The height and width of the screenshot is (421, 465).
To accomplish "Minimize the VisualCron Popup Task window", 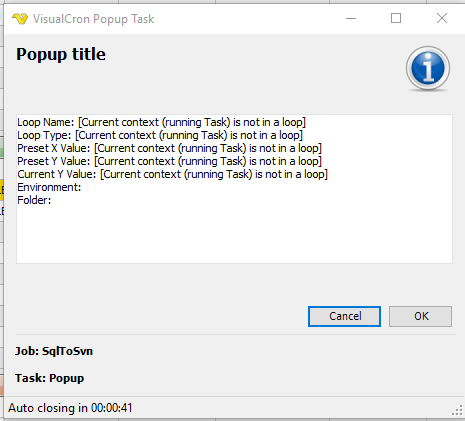I will coord(351,18).
